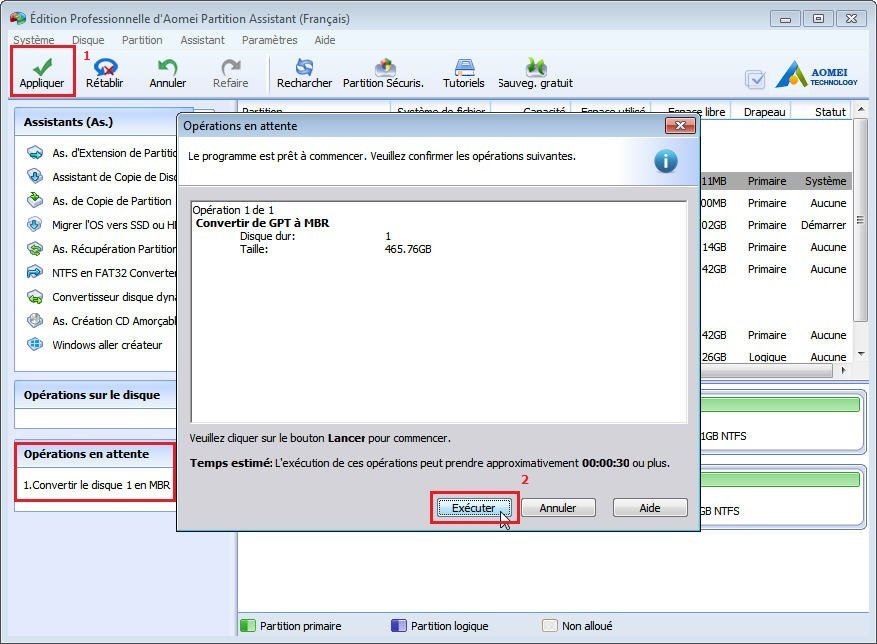Select pending item 1.Convertir le disque 1 en MBR
The height and width of the screenshot is (644, 877).
[x=96, y=485]
